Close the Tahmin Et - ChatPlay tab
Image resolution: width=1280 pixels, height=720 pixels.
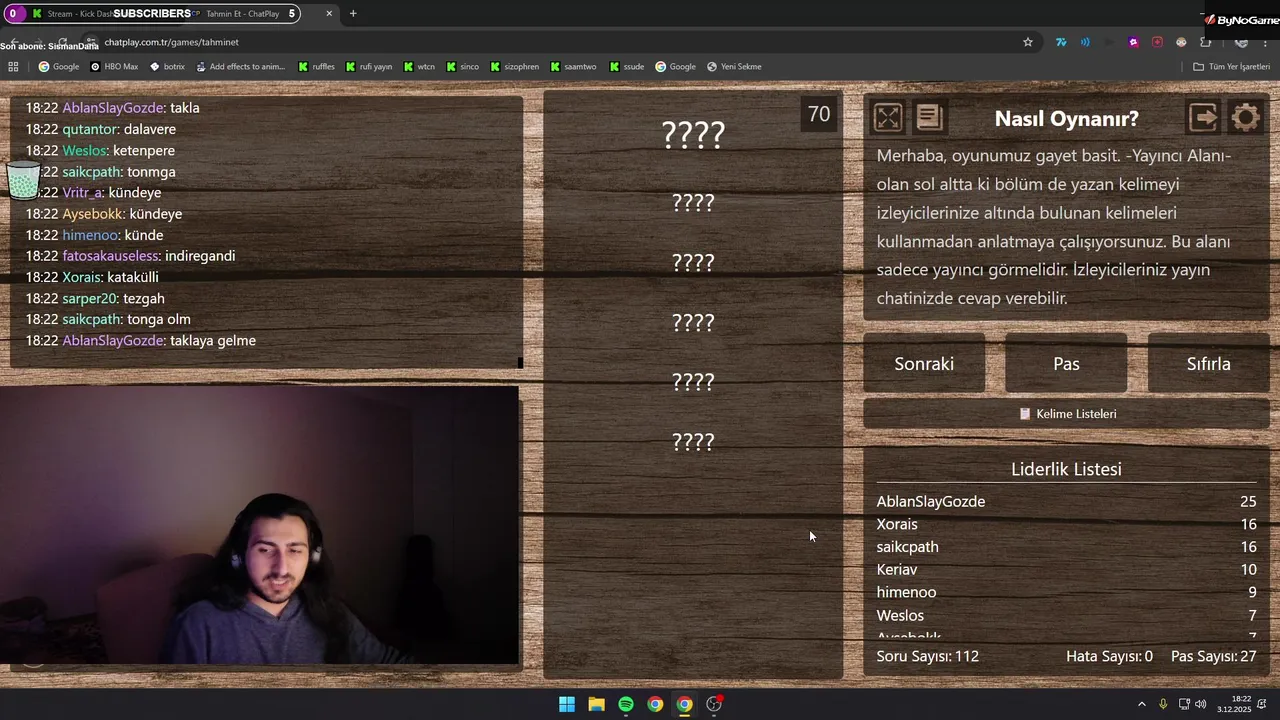329,13
